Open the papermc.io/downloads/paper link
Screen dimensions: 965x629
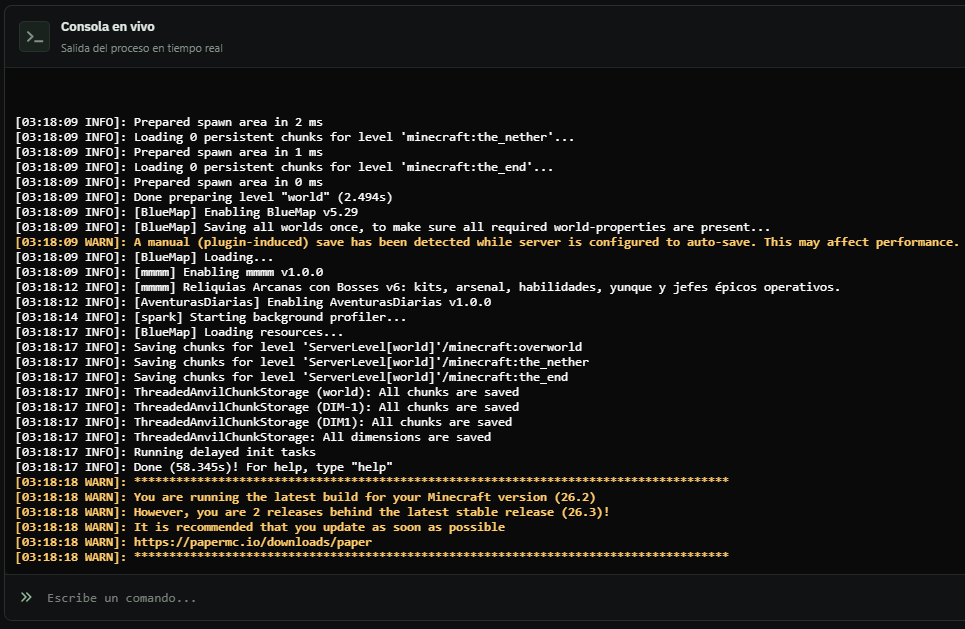(253, 542)
